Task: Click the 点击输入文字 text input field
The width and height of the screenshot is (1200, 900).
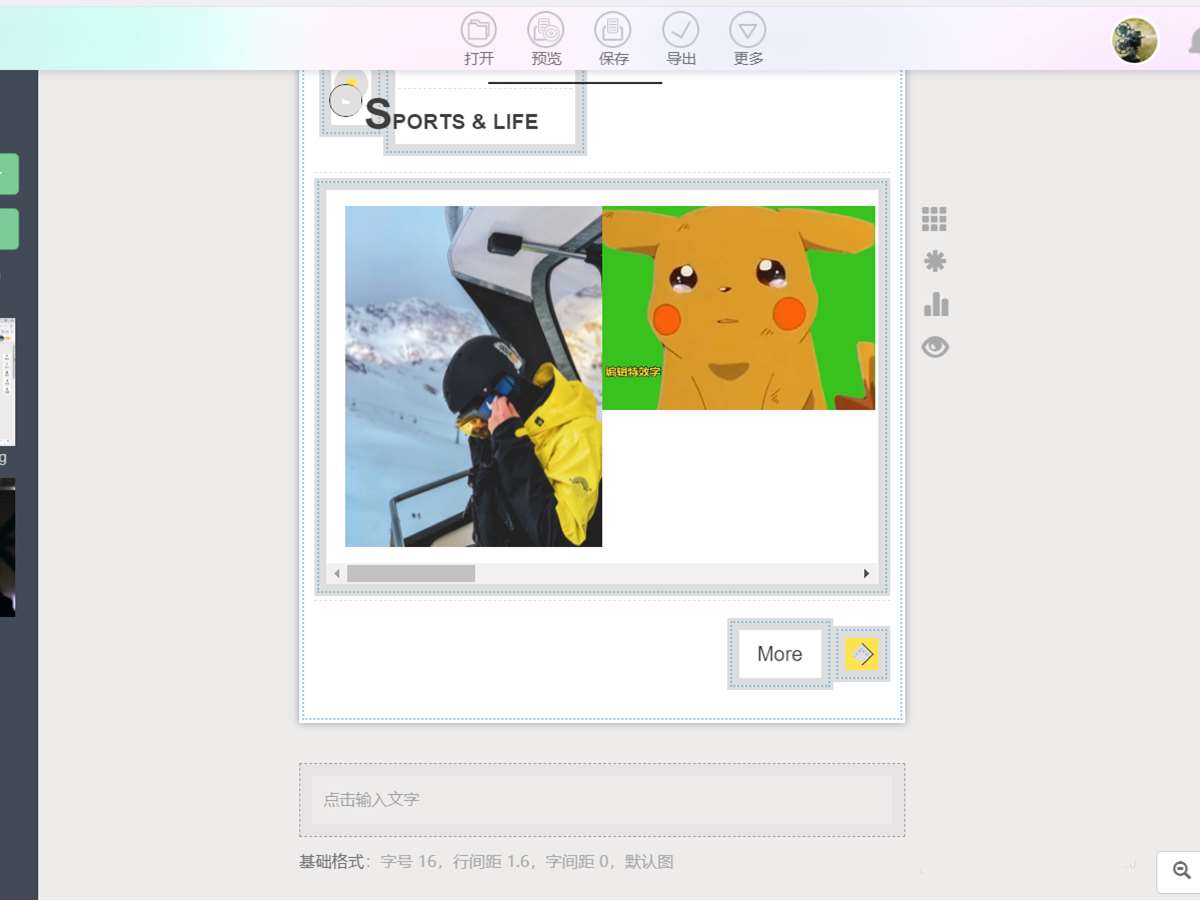Action: click(602, 800)
